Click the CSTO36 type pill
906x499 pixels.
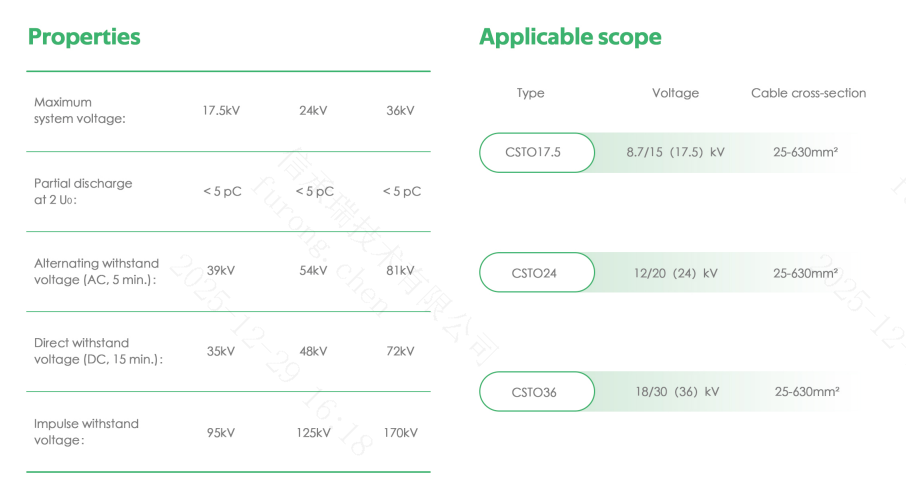pyautogui.click(x=537, y=392)
